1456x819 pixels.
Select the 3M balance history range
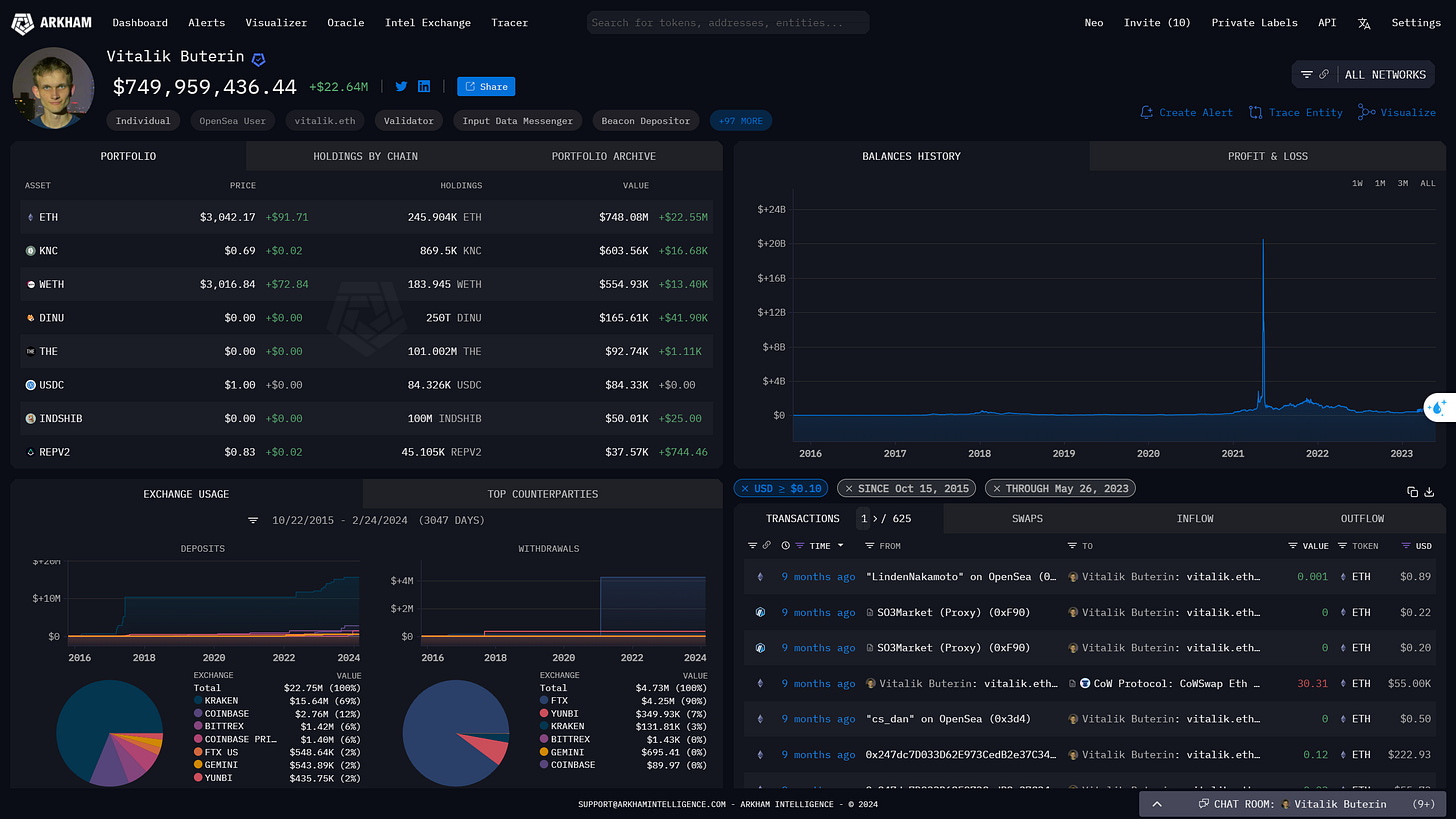(x=1403, y=184)
